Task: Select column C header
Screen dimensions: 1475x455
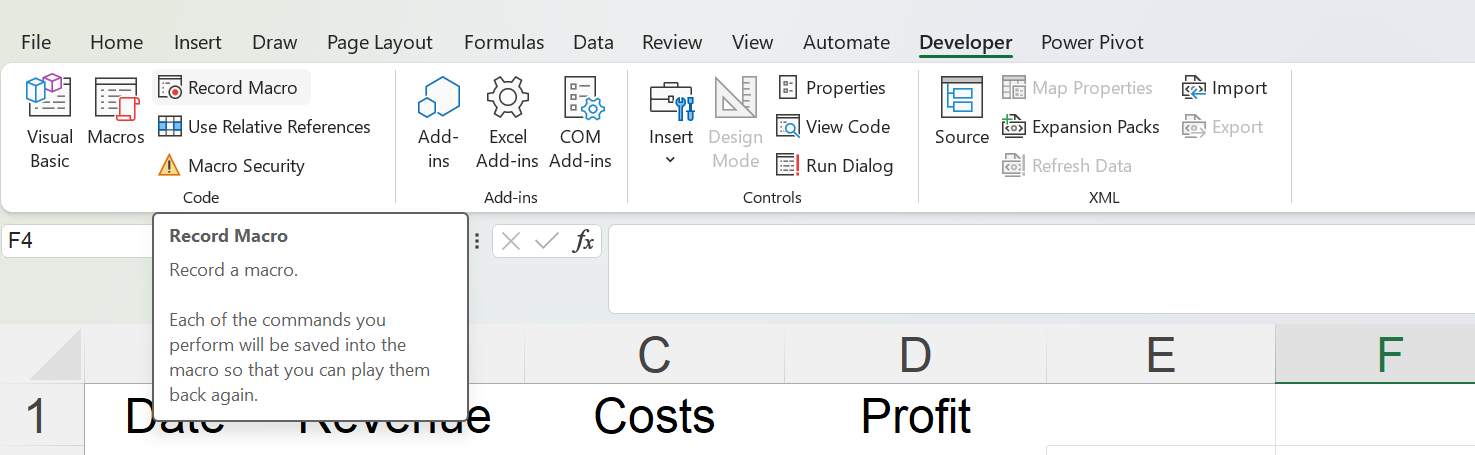Action: click(x=654, y=355)
